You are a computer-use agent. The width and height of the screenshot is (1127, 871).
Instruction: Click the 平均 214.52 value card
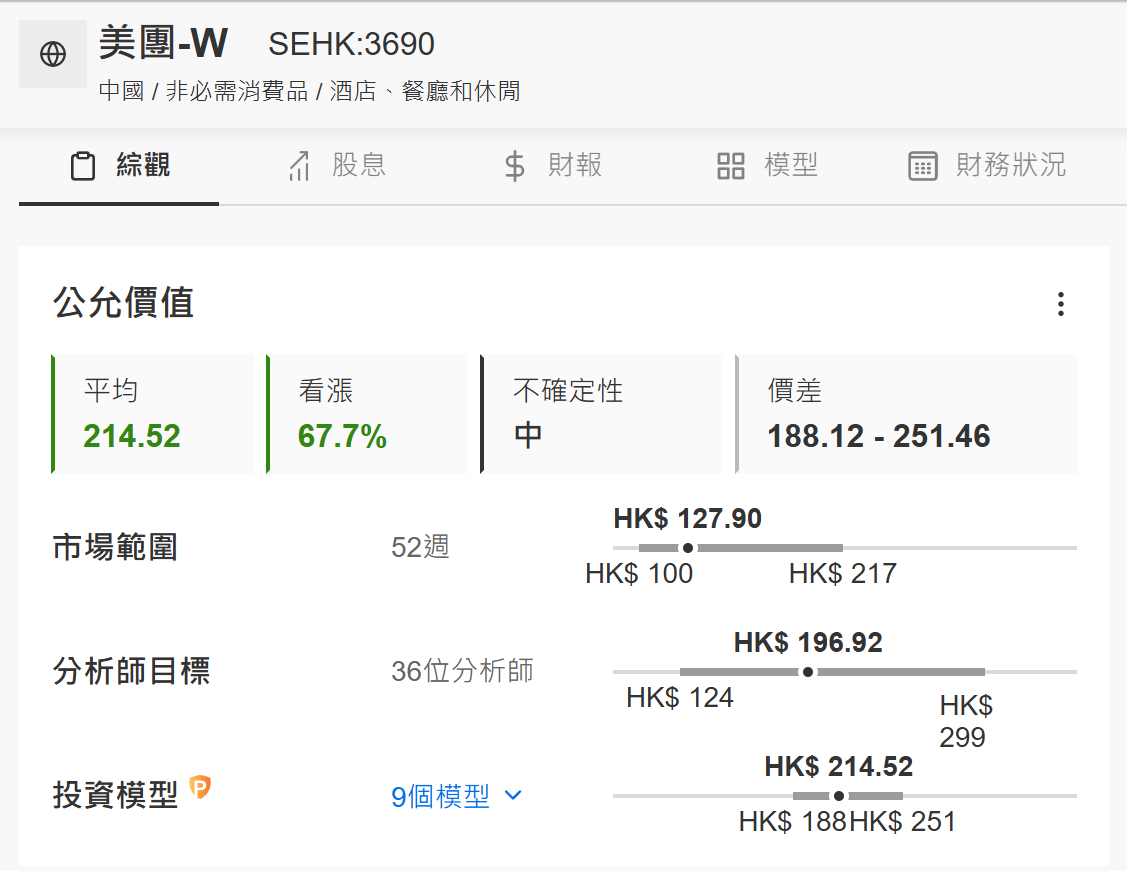coord(152,414)
